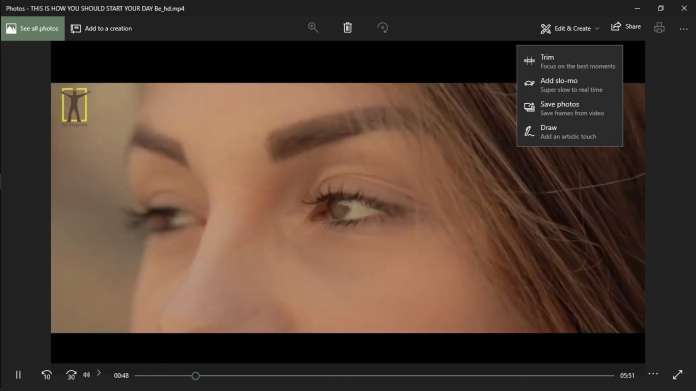Screen dimensions: 696x391
Task: Open the Edit & Create dropdown
Action: click(x=570, y=28)
